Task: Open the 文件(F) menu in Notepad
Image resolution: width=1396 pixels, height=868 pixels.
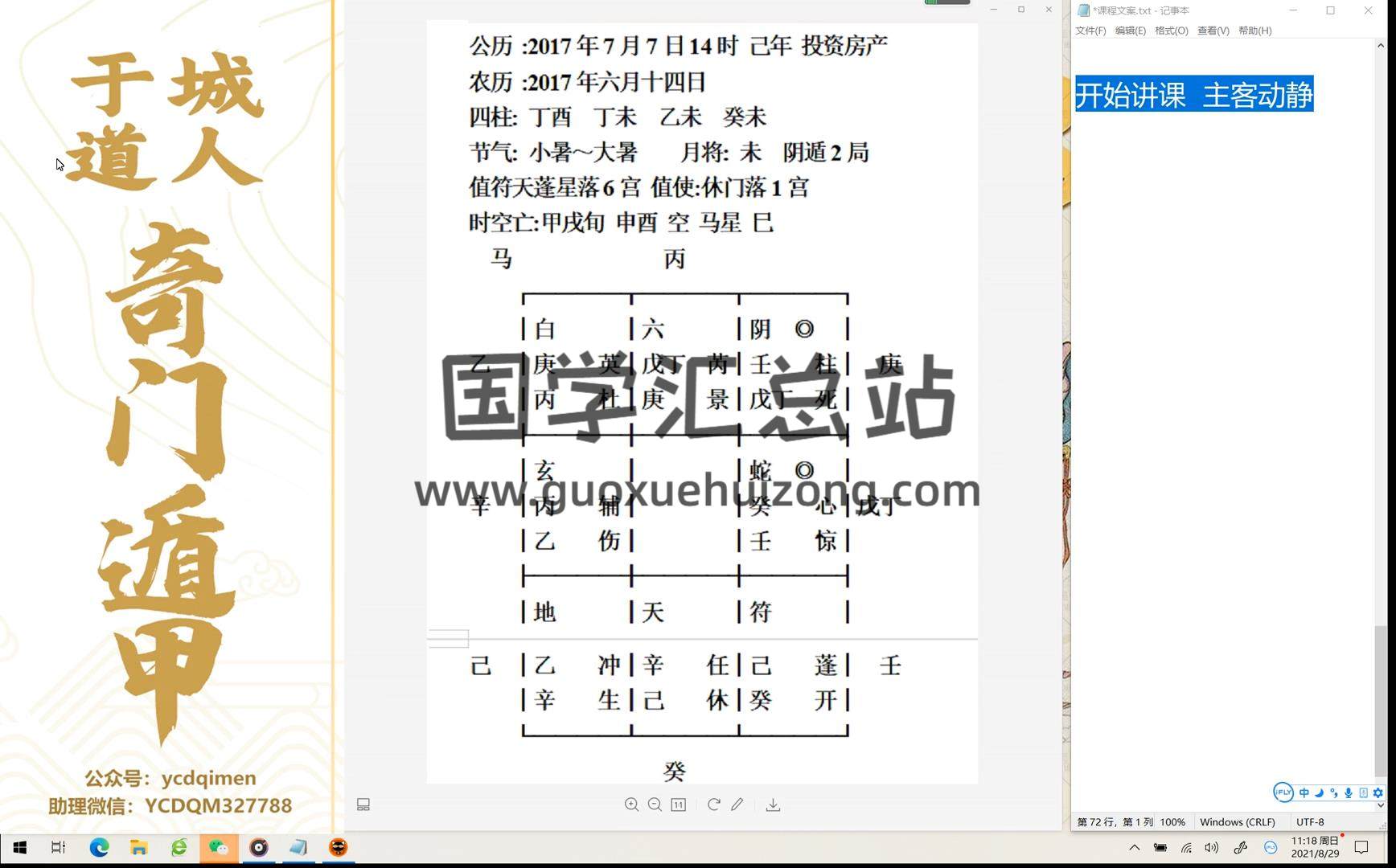Action: click(1090, 31)
